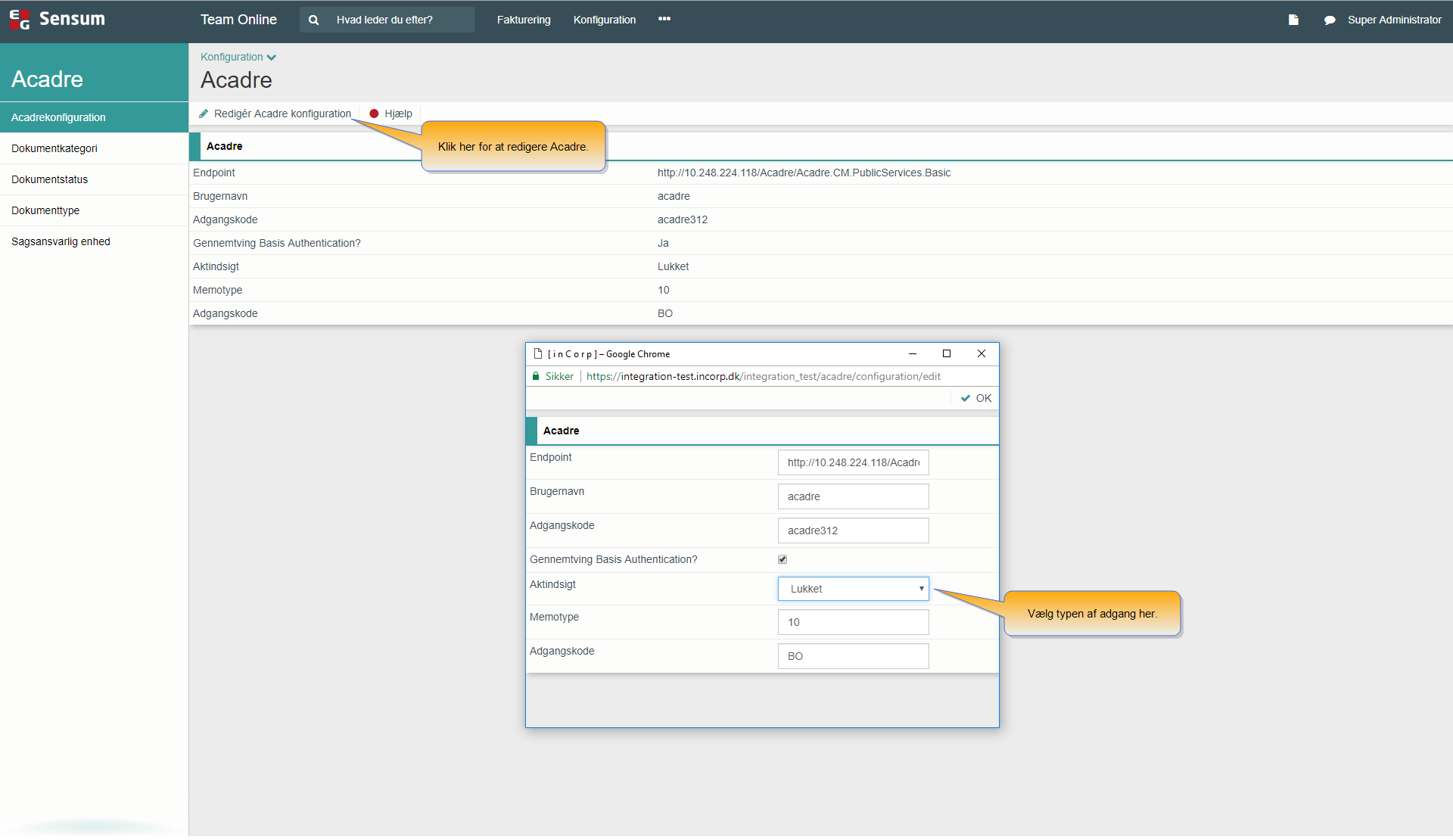Select Dokumentstatus sidebar item
This screenshot has width=1453, height=840.
click(94, 179)
